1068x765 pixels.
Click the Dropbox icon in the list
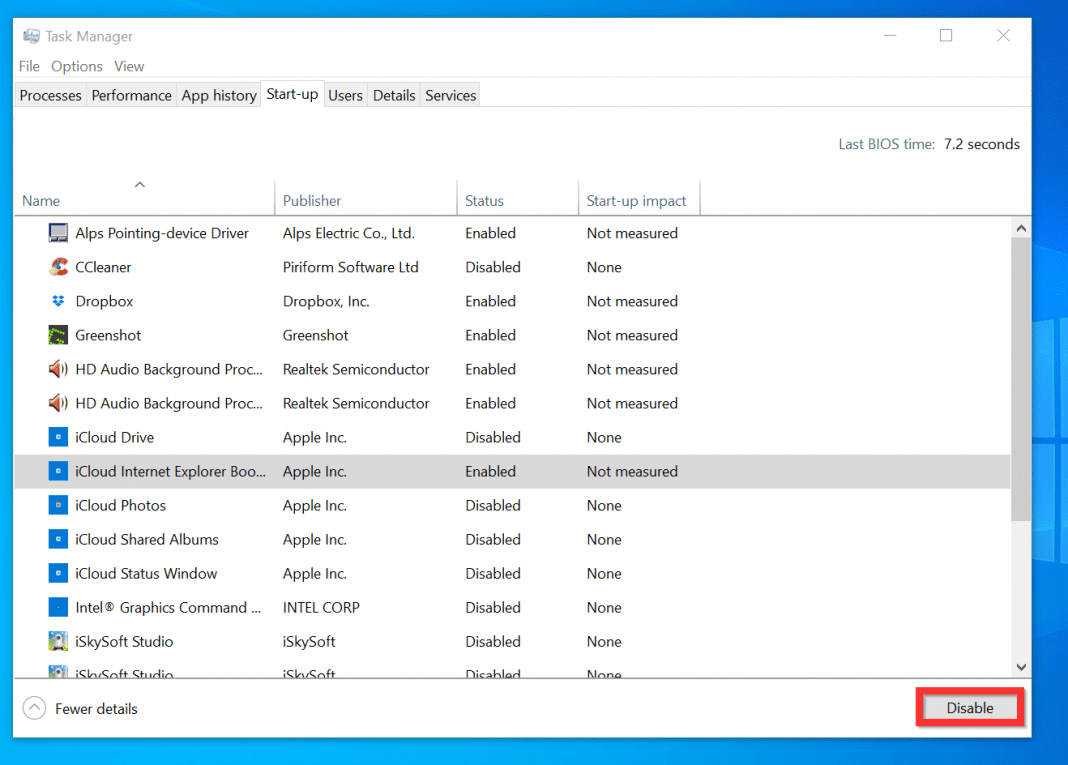[x=58, y=301]
